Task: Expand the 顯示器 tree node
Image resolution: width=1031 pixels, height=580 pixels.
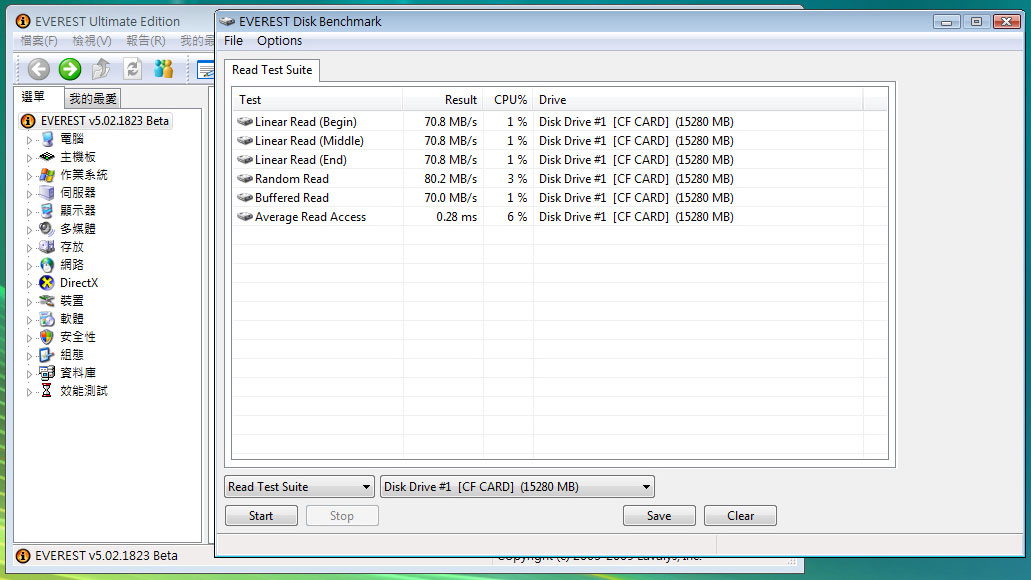Action: (29, 212)
